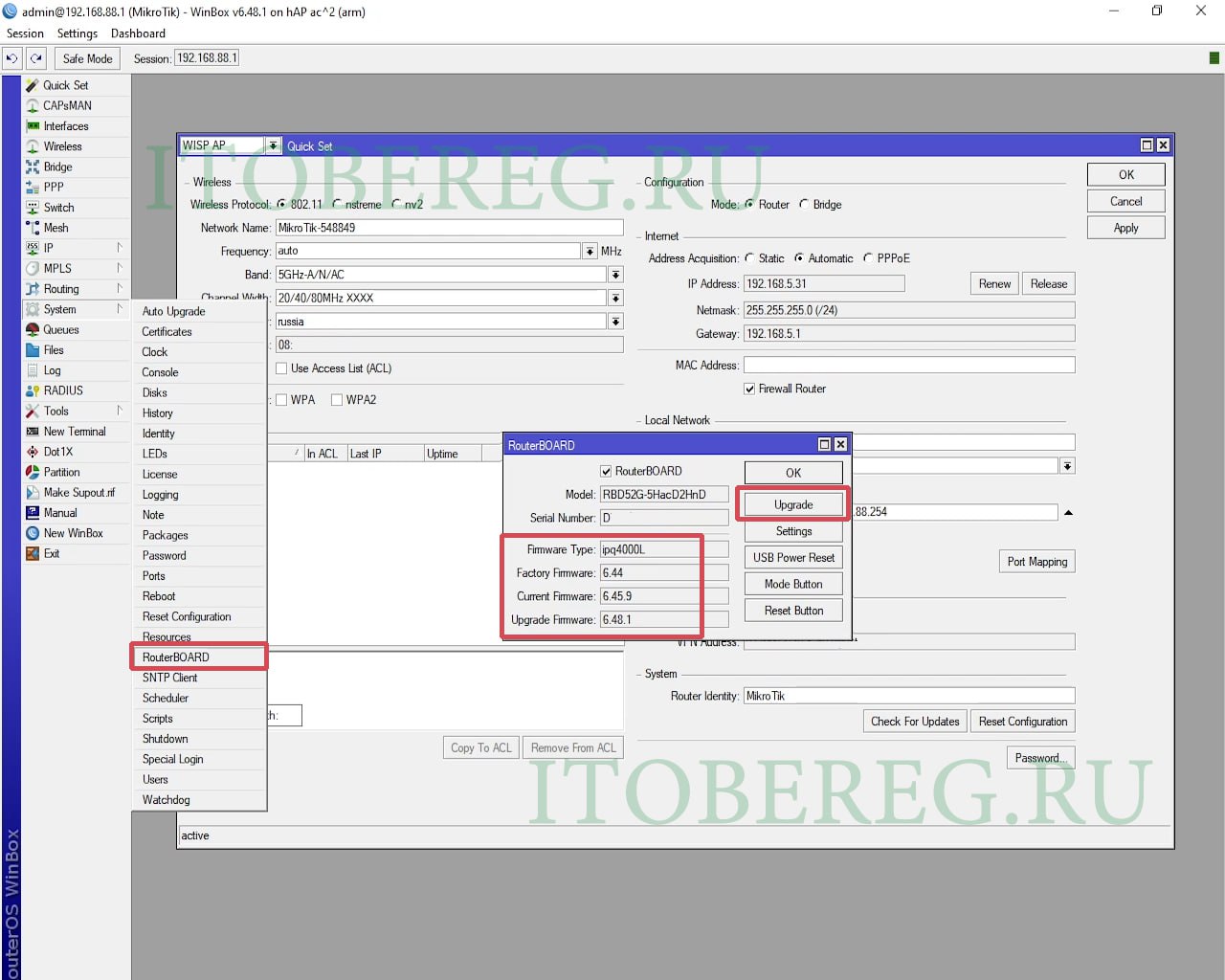Click the Undo arrow in toolbar
The width and height of the screenshot is (1225, 980).
11,58
